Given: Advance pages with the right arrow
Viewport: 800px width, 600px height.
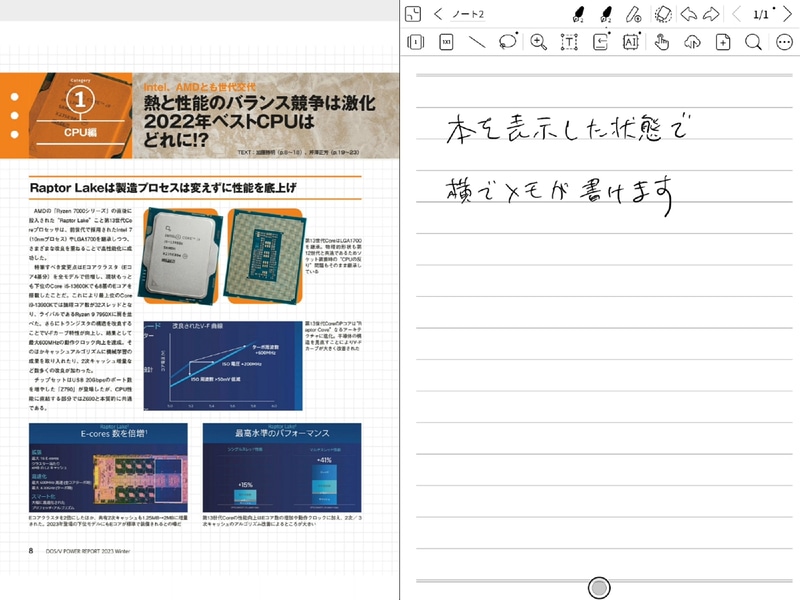Looking at the screenshot, I should [786, 14].
